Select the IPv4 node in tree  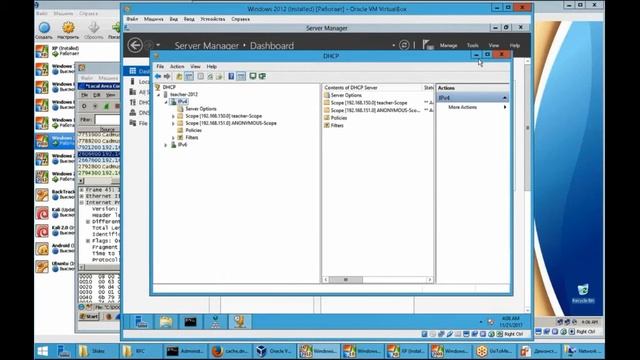point(182,101)
